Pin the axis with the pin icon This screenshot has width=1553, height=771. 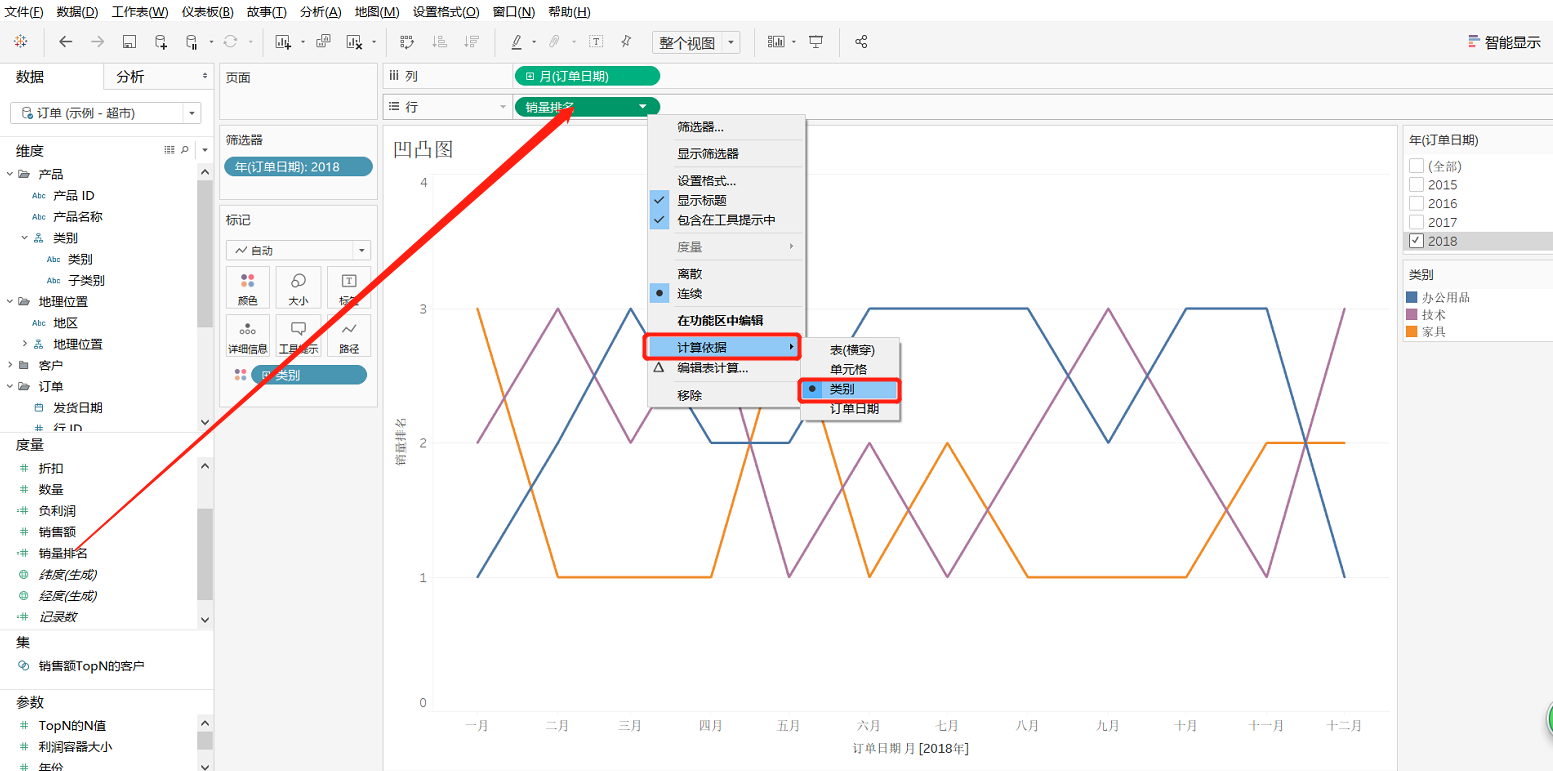tap(626, 42)
